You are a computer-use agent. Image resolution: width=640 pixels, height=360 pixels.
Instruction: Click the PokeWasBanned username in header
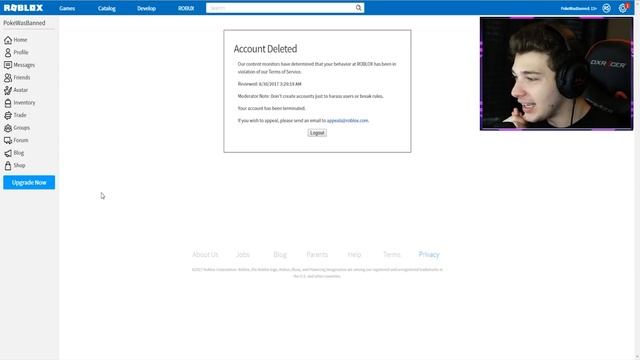coord(578,8)
